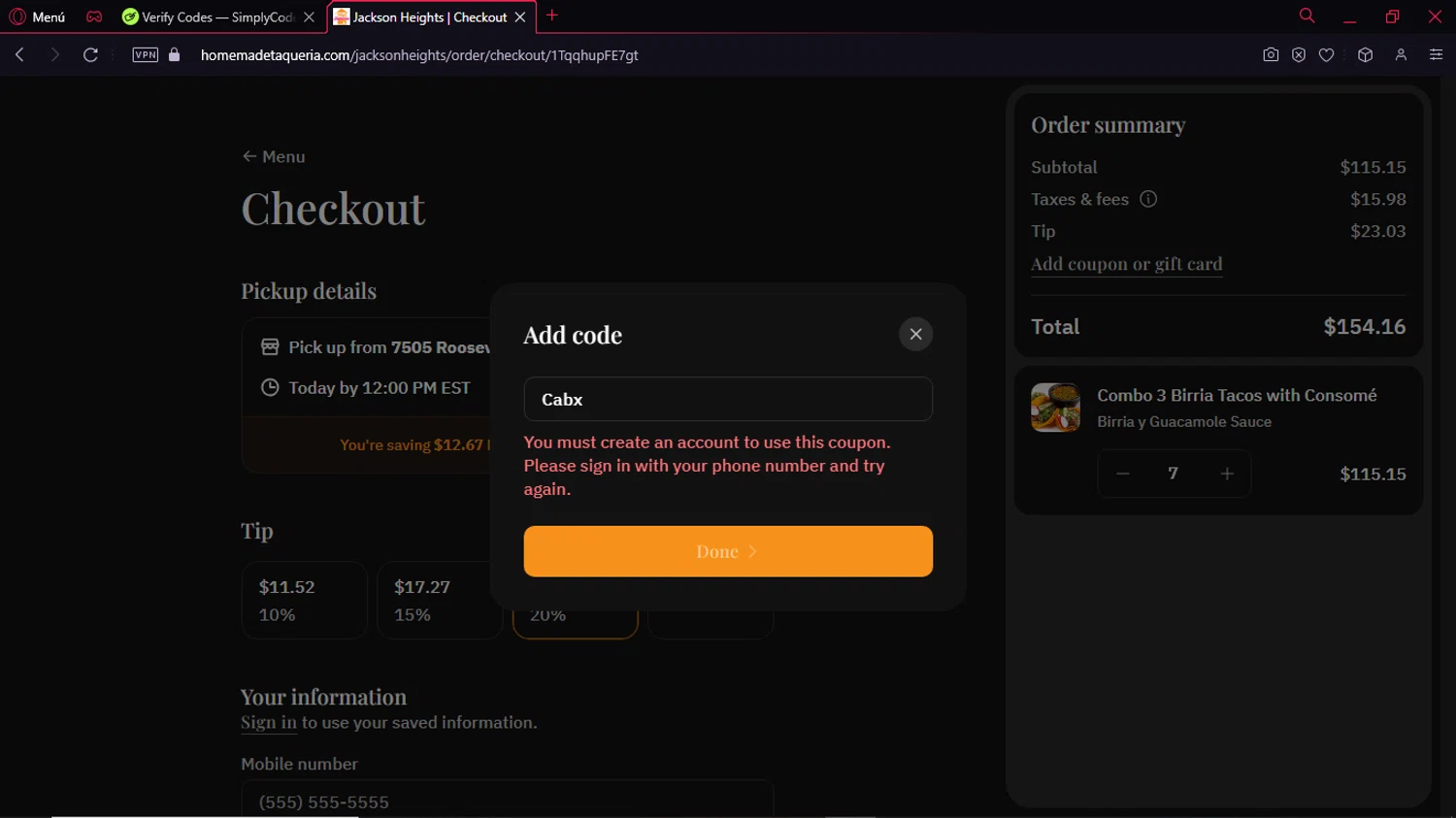Decrease Birria Tacos quantity with minus

pyautogui.click(x=1123, y=474)
